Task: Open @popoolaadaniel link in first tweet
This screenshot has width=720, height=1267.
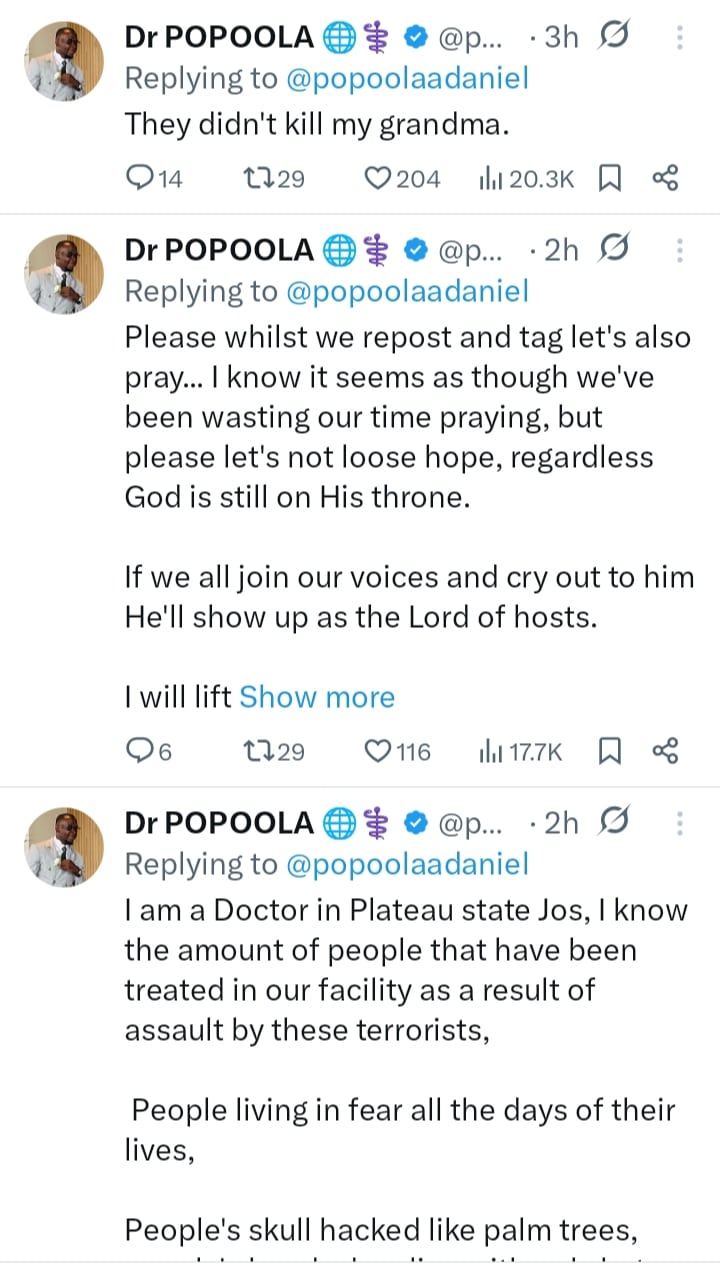Action: coord(406,80)
